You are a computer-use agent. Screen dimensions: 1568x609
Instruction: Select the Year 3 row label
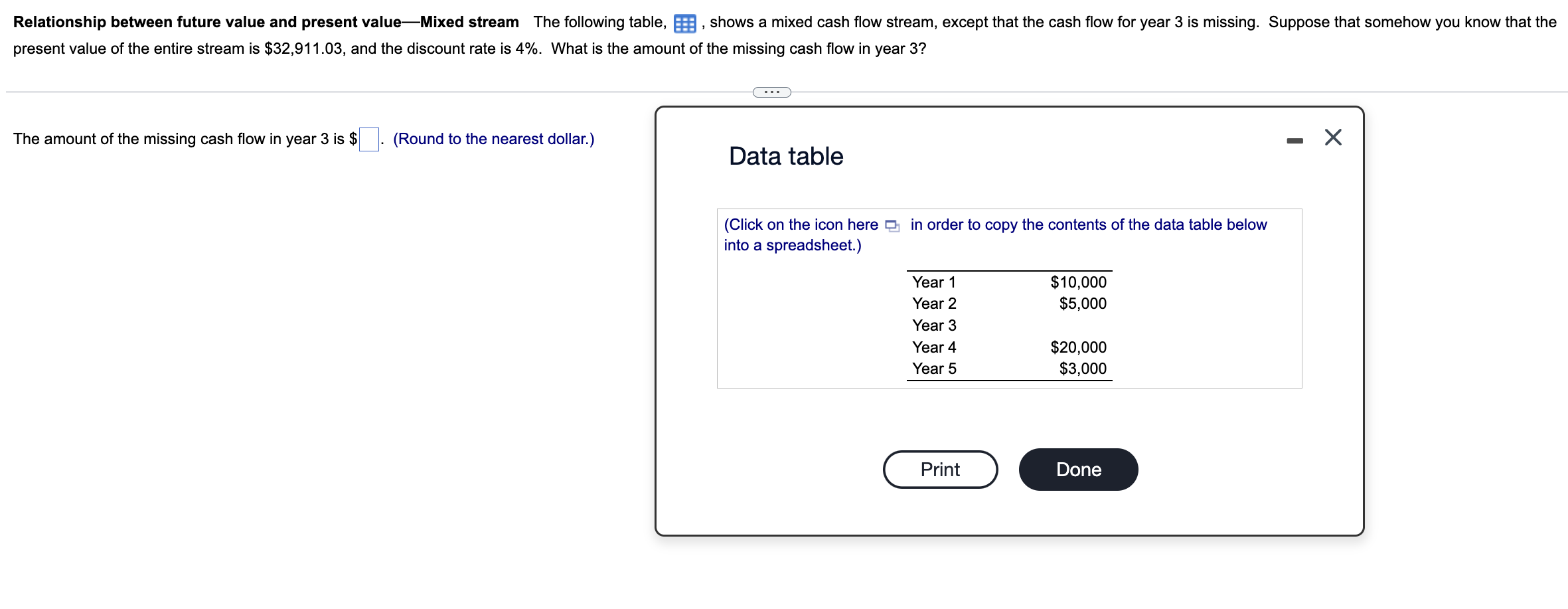(x=934, y=325)
